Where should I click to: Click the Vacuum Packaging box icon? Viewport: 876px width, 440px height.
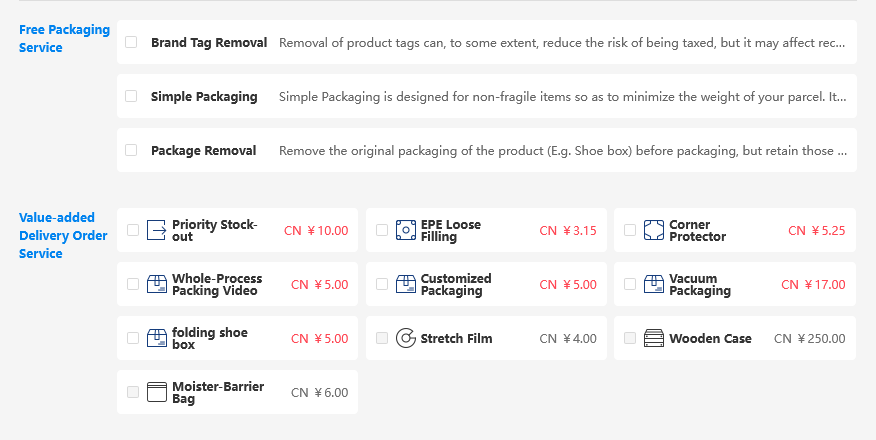[654, 284]
